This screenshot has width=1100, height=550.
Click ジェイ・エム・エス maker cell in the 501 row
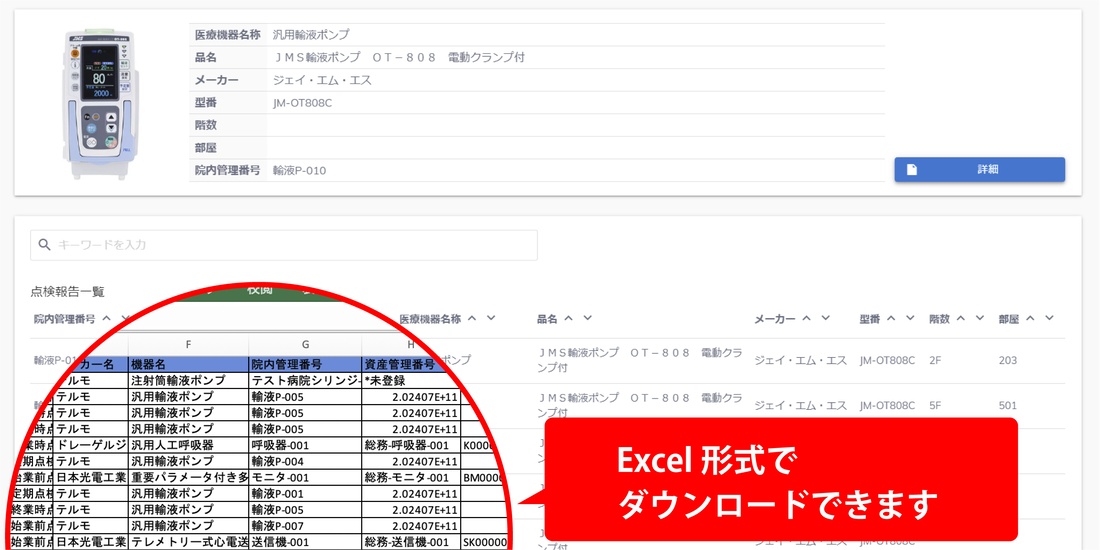pyautogui.click(x=800, y=405)
